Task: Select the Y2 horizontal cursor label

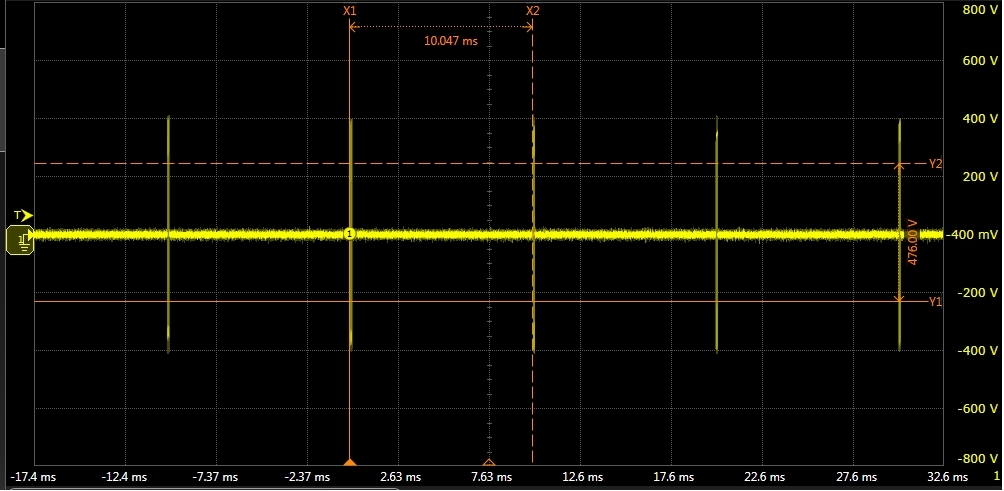Action: tap(935, 163)
